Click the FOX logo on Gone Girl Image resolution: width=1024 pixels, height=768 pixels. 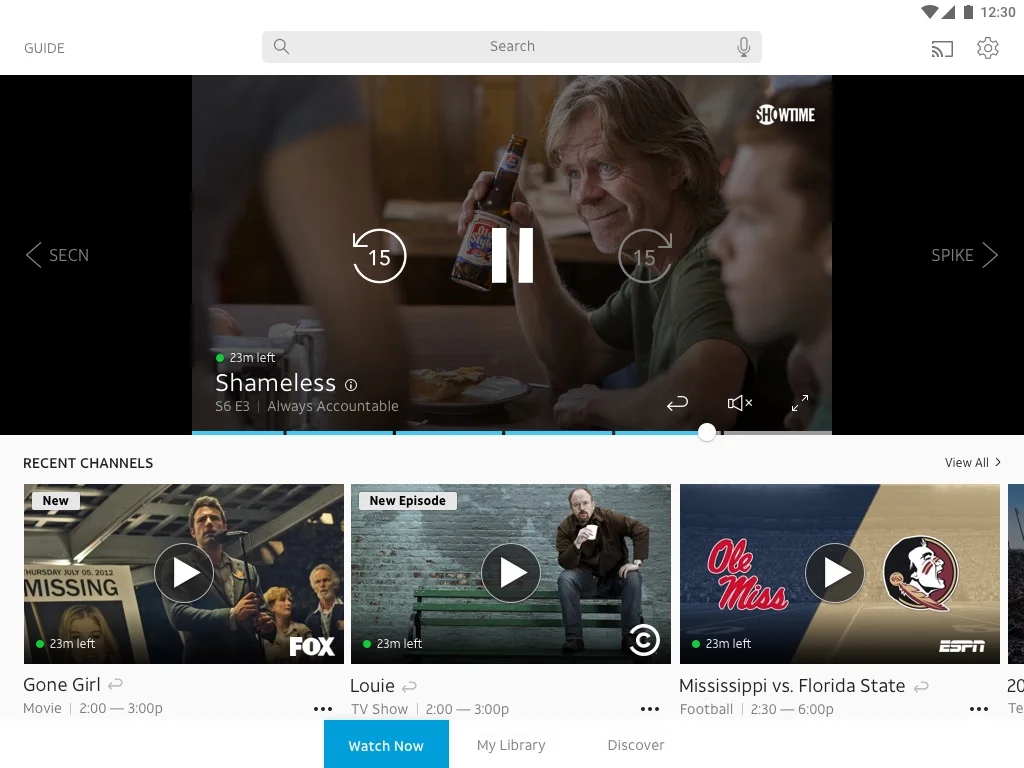(312, 646)
